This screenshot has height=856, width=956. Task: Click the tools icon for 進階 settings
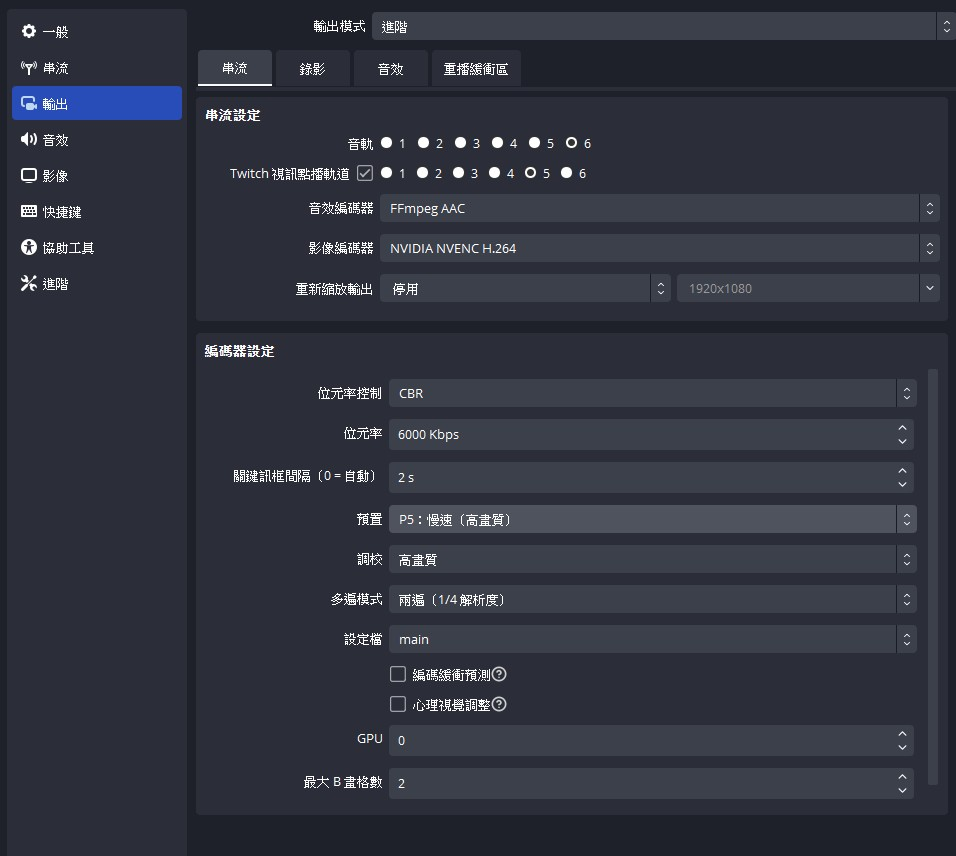pos(29,283)
